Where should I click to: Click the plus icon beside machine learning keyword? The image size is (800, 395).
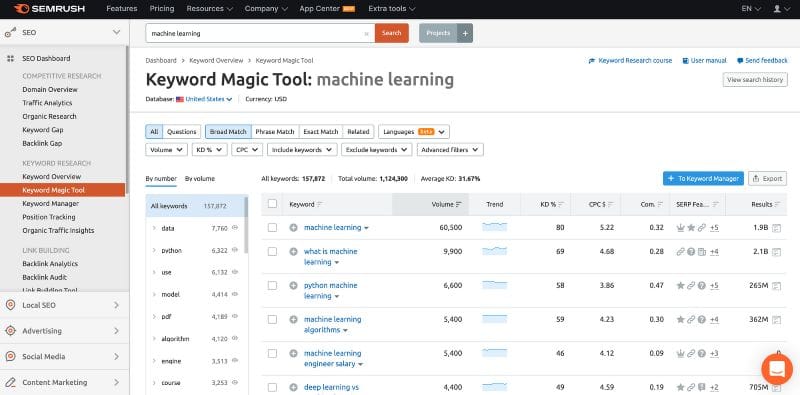pyautogui.click(x=293, y=228)
